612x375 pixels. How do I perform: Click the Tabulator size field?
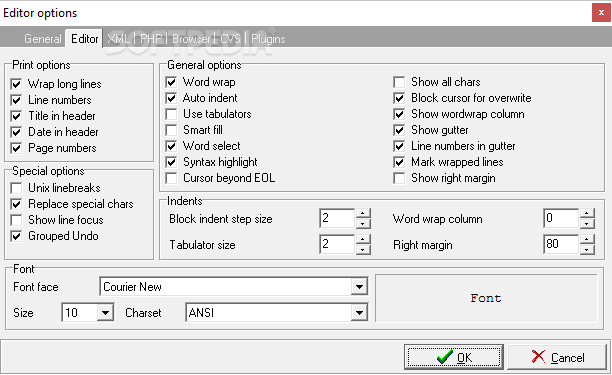pos(337,244)
